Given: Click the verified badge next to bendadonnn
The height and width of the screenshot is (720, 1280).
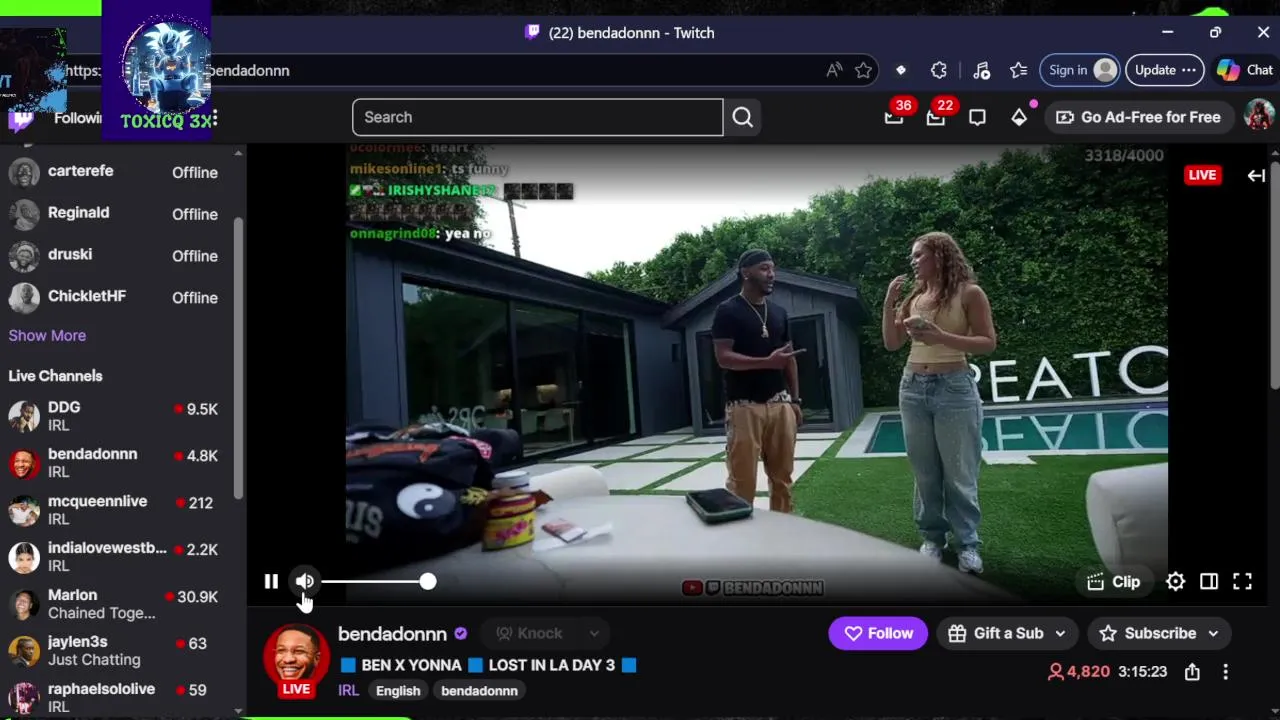Looking at the screenshot, I should pyautogui.click(x=460, y=634).
